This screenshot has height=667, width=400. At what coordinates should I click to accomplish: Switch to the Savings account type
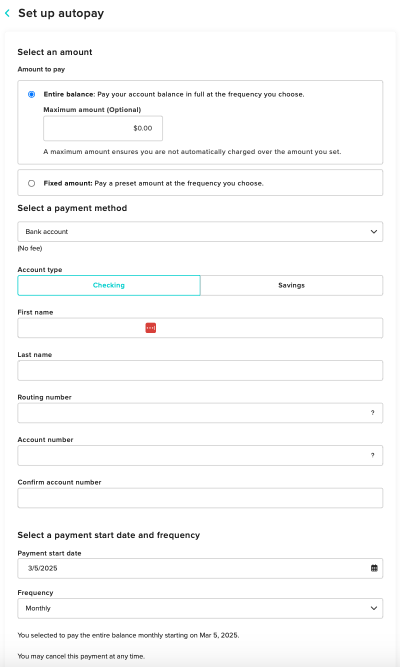point(291,285)
